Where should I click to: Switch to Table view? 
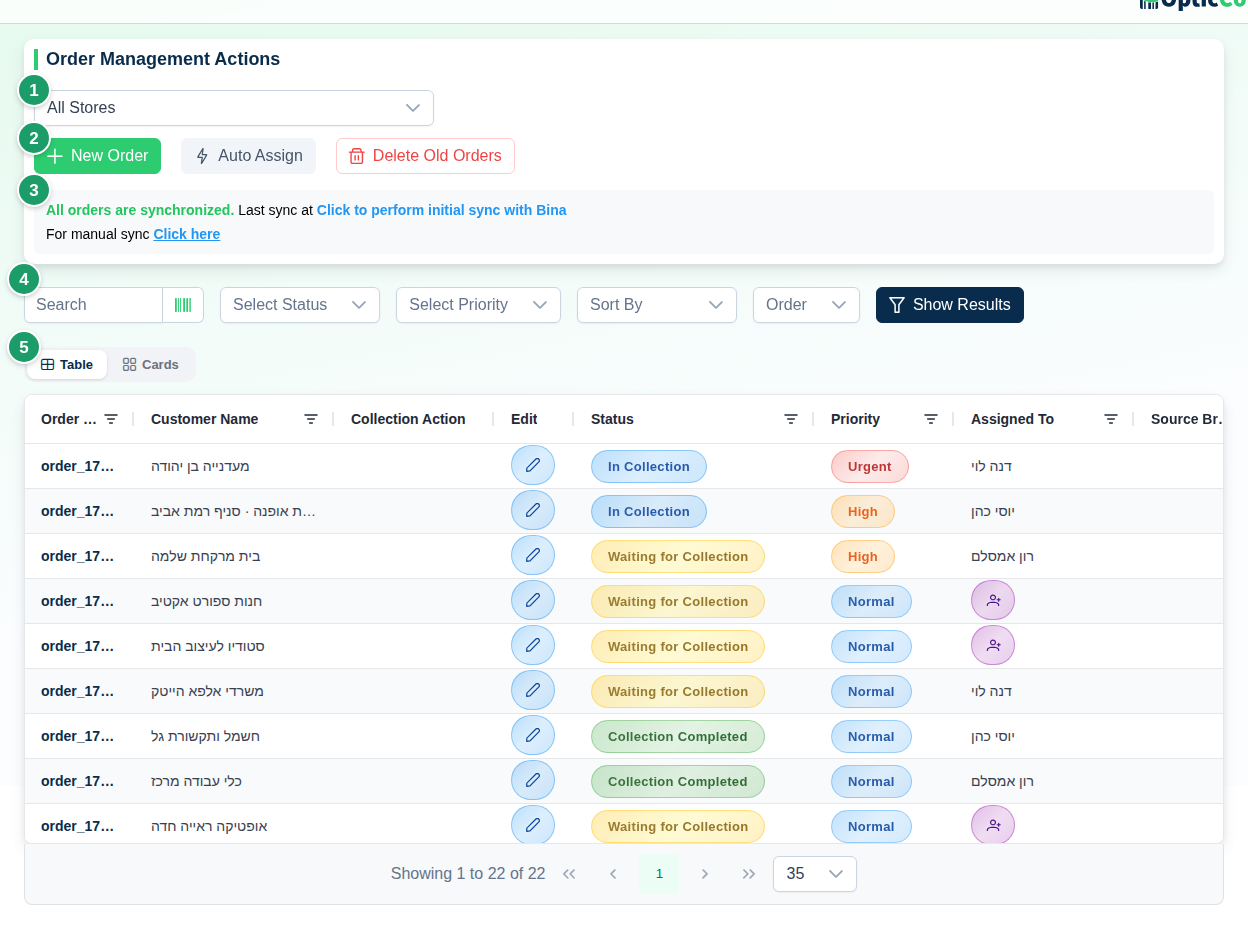tap(67, 365)
